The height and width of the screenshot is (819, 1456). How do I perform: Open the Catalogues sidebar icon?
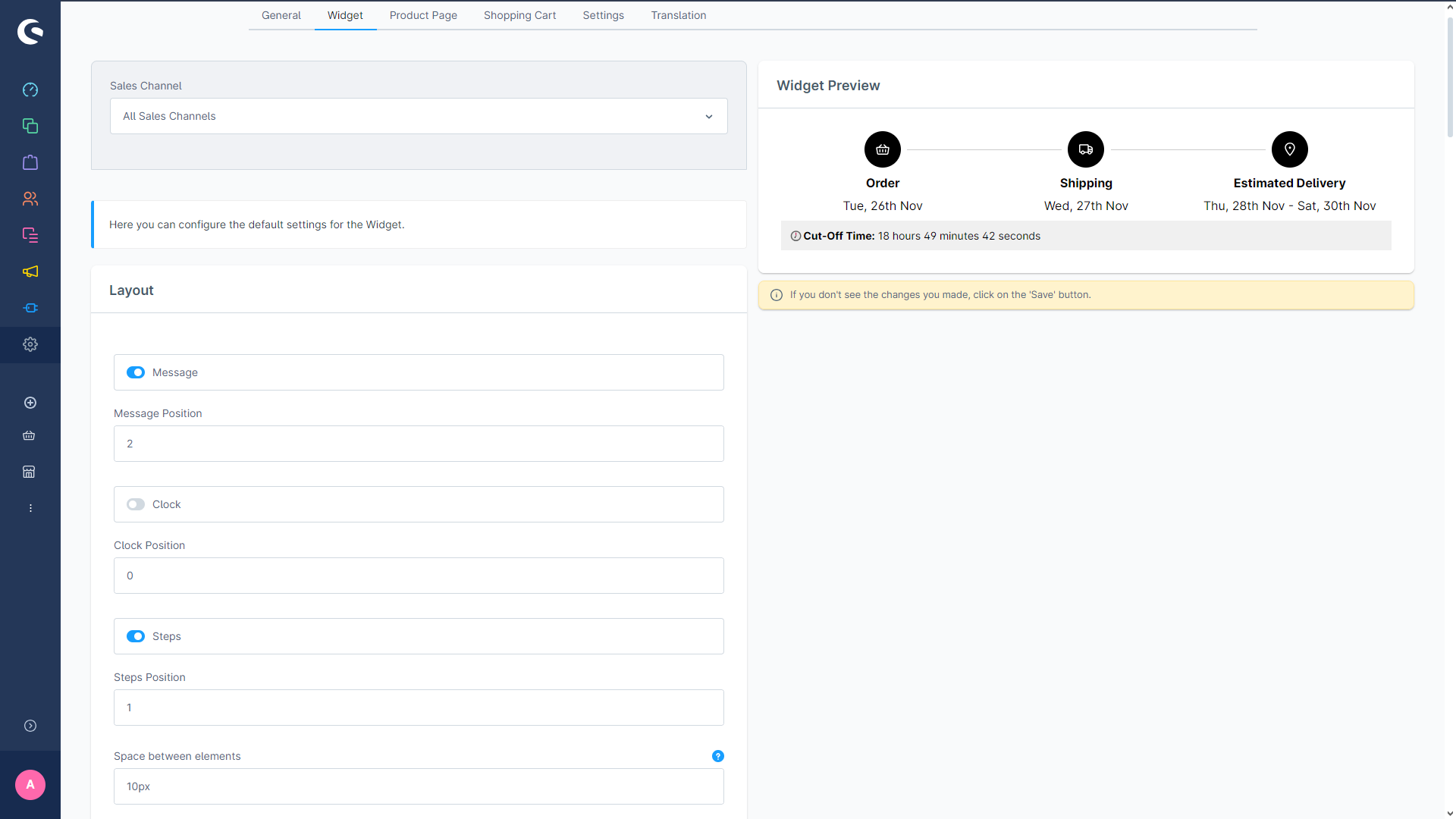click(30, 126)
